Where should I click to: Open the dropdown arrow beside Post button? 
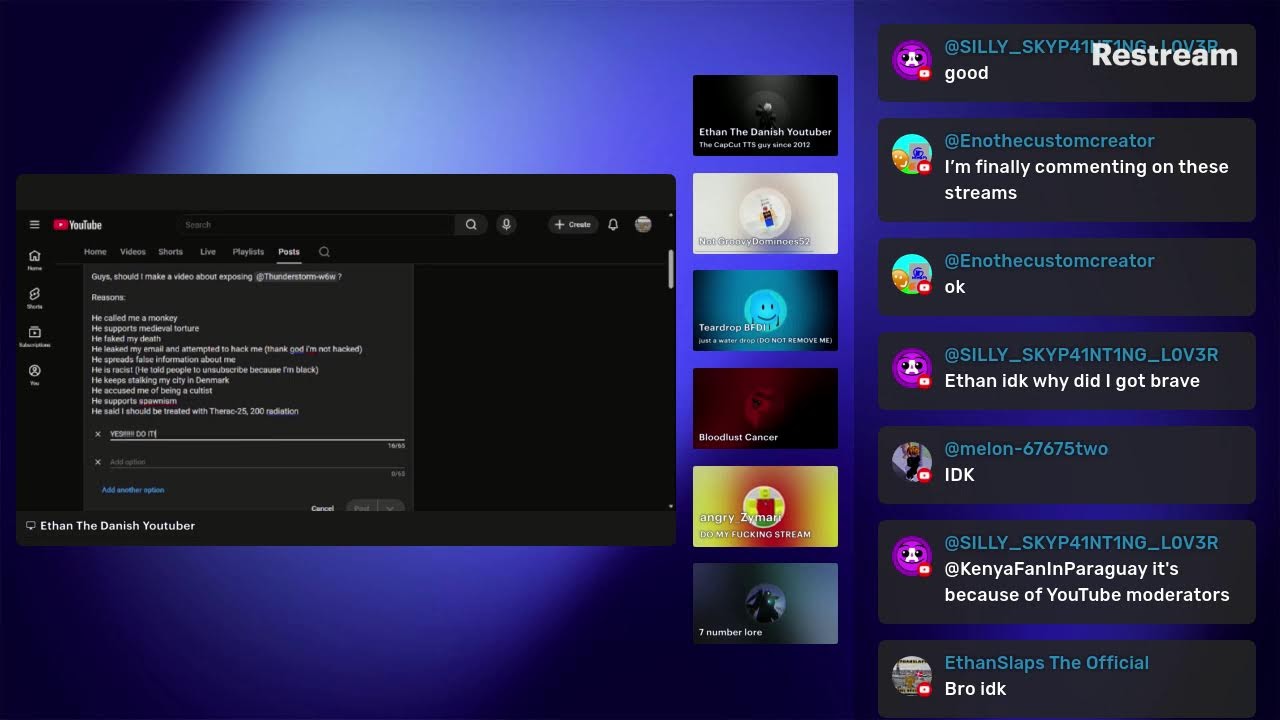[x=391, y=508]
